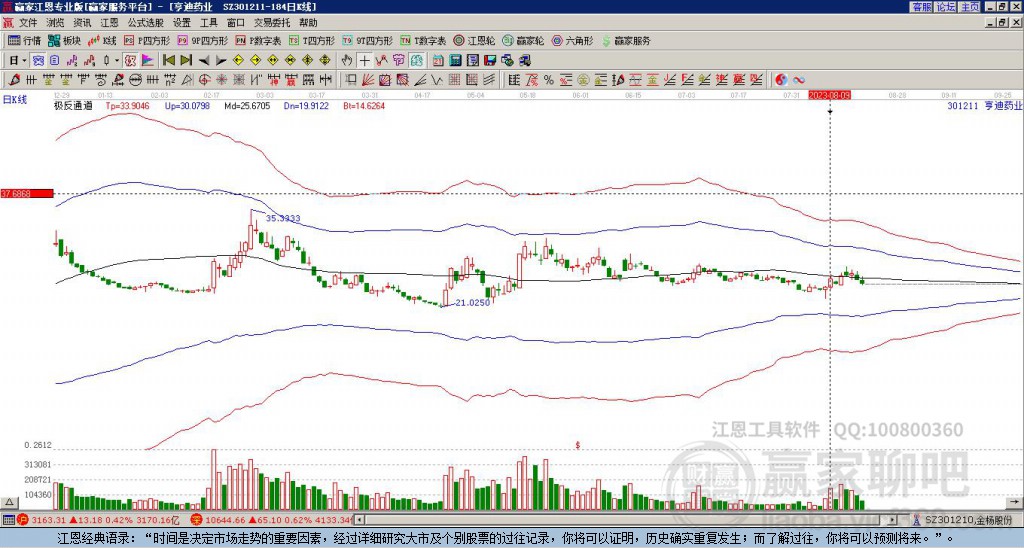This screenshot has width=1024, height=548.
Task: Open the 客服 link
Action: [x=922, y=7]
